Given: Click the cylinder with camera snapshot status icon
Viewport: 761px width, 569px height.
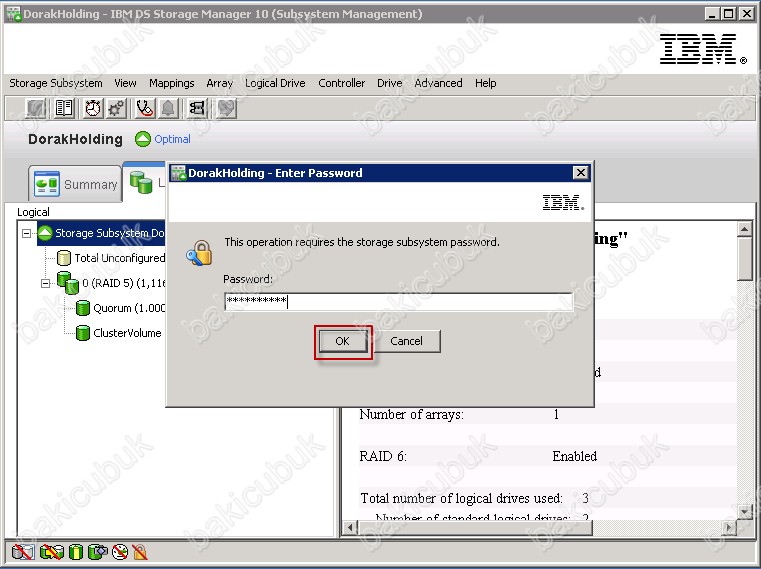Looking at the screenshot, I should click(98, 552).
